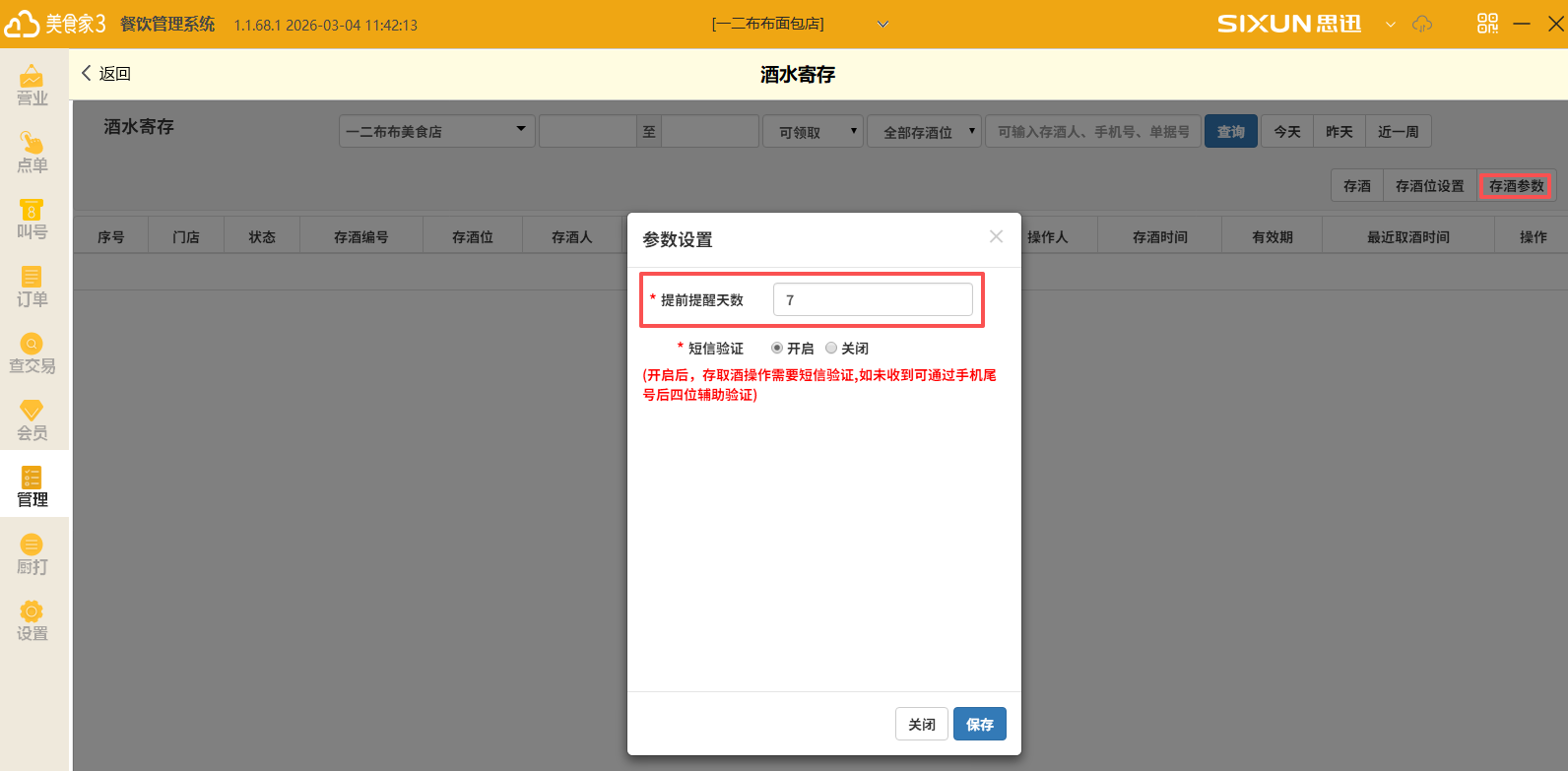Select 关闭 for SMS verification

(x=831, y=349)
